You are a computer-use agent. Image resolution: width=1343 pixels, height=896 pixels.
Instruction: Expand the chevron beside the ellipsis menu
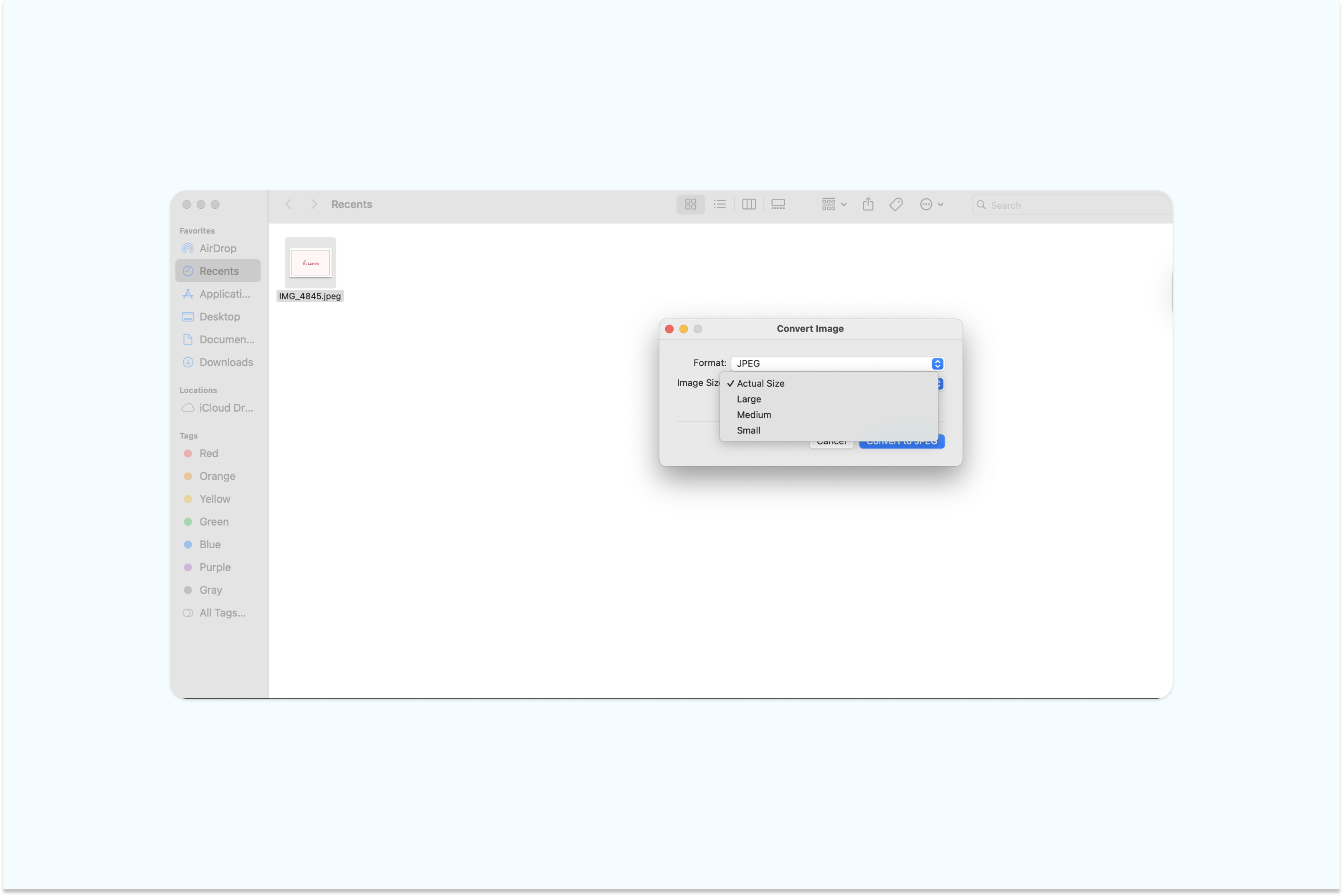[941, 204]
